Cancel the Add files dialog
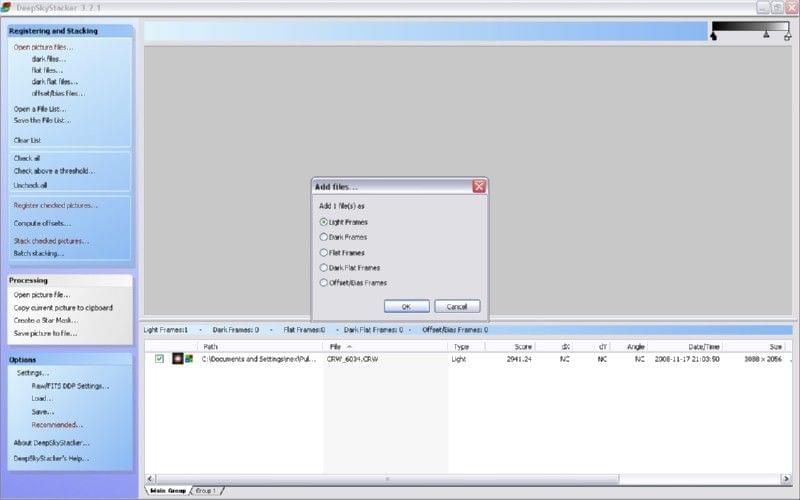The image size is (800, 500). pyautogui.click(x=457, y=306)
